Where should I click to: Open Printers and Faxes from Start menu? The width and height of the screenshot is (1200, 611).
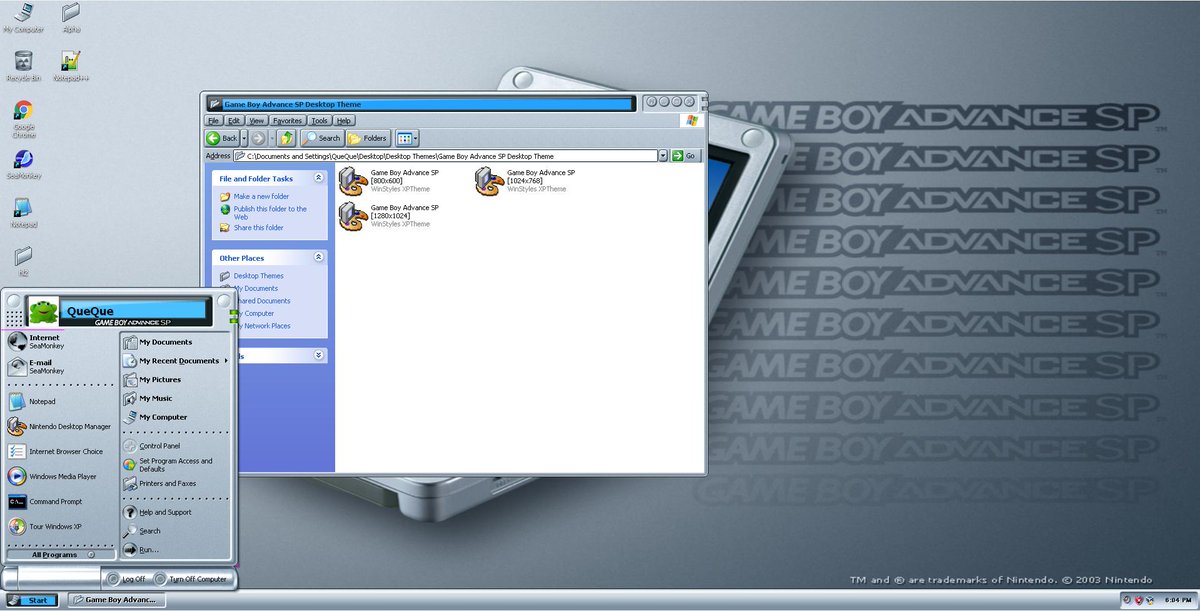[176, 483]
